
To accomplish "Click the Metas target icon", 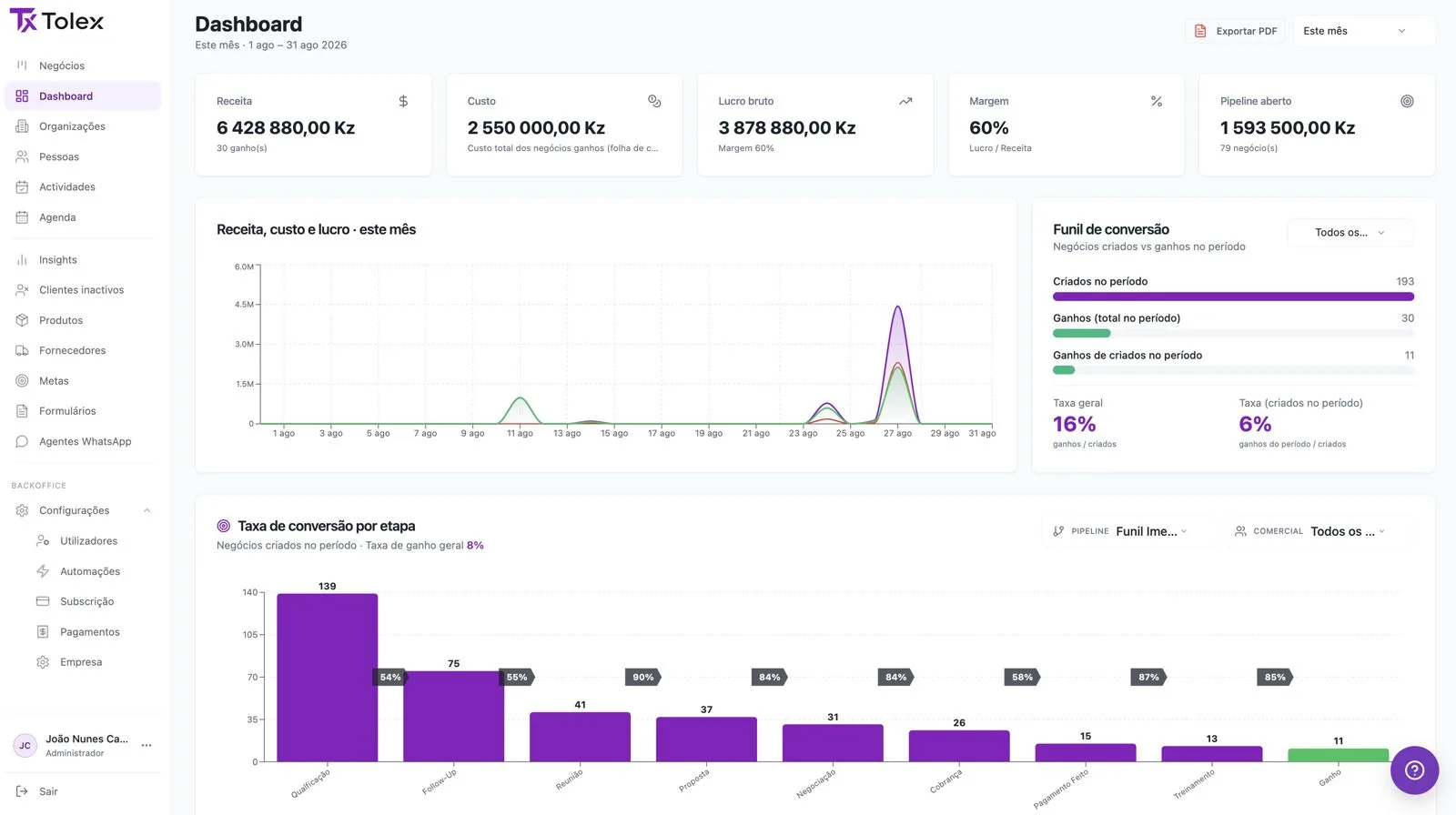I will 22,381.
